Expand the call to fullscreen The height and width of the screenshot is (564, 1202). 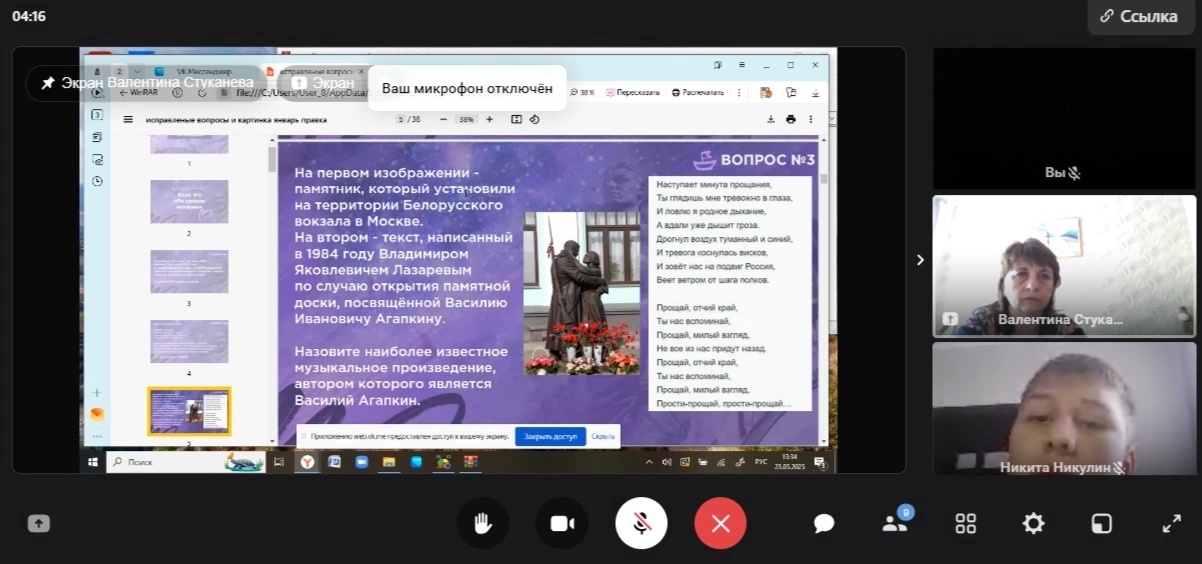pyautogui.click(x=1171, y=523)
